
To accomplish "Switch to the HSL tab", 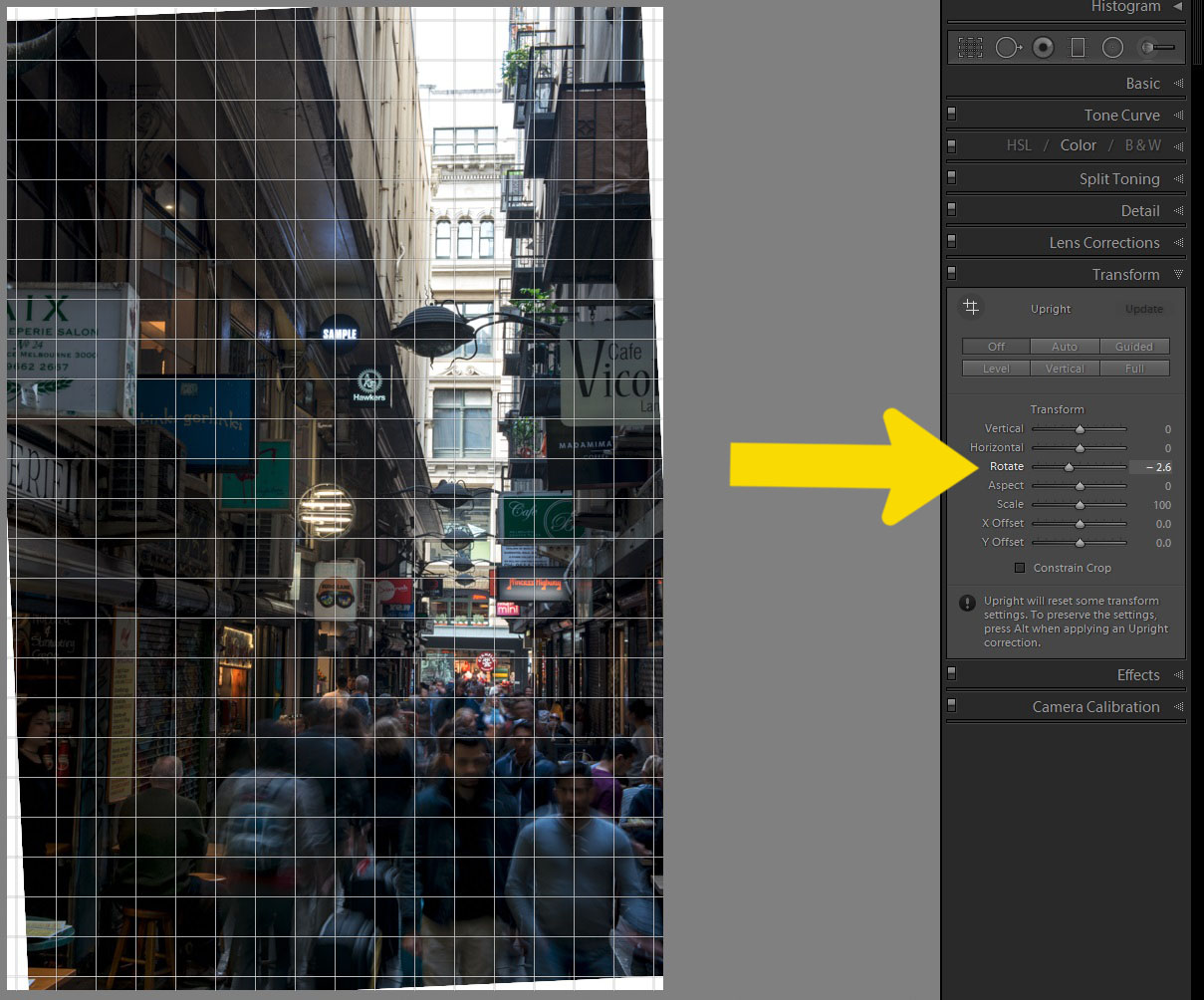I will pyautogui.click(x=1019, y=145).
